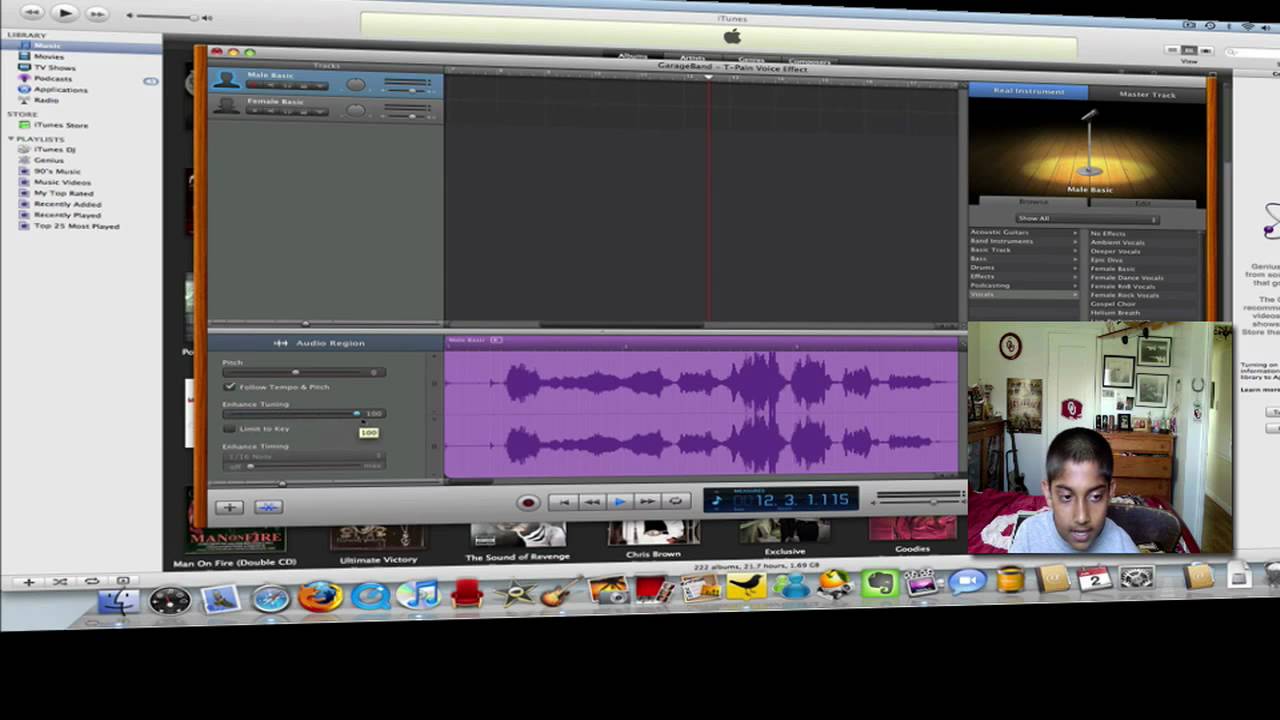The image size is (1280, 720).
Task: Select Movies in iTunes library sidebar
Action: (x=48, y=57)
